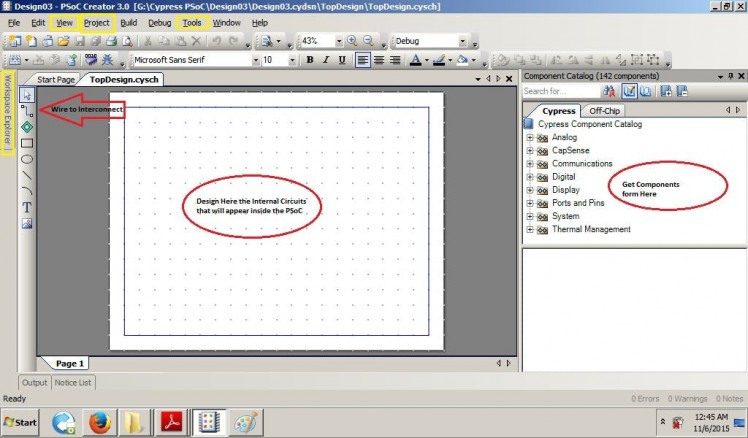The image size is (748, 438).
Task: Toggle Bold formatting
Action: pyautogui.click(x=310, y=60)
